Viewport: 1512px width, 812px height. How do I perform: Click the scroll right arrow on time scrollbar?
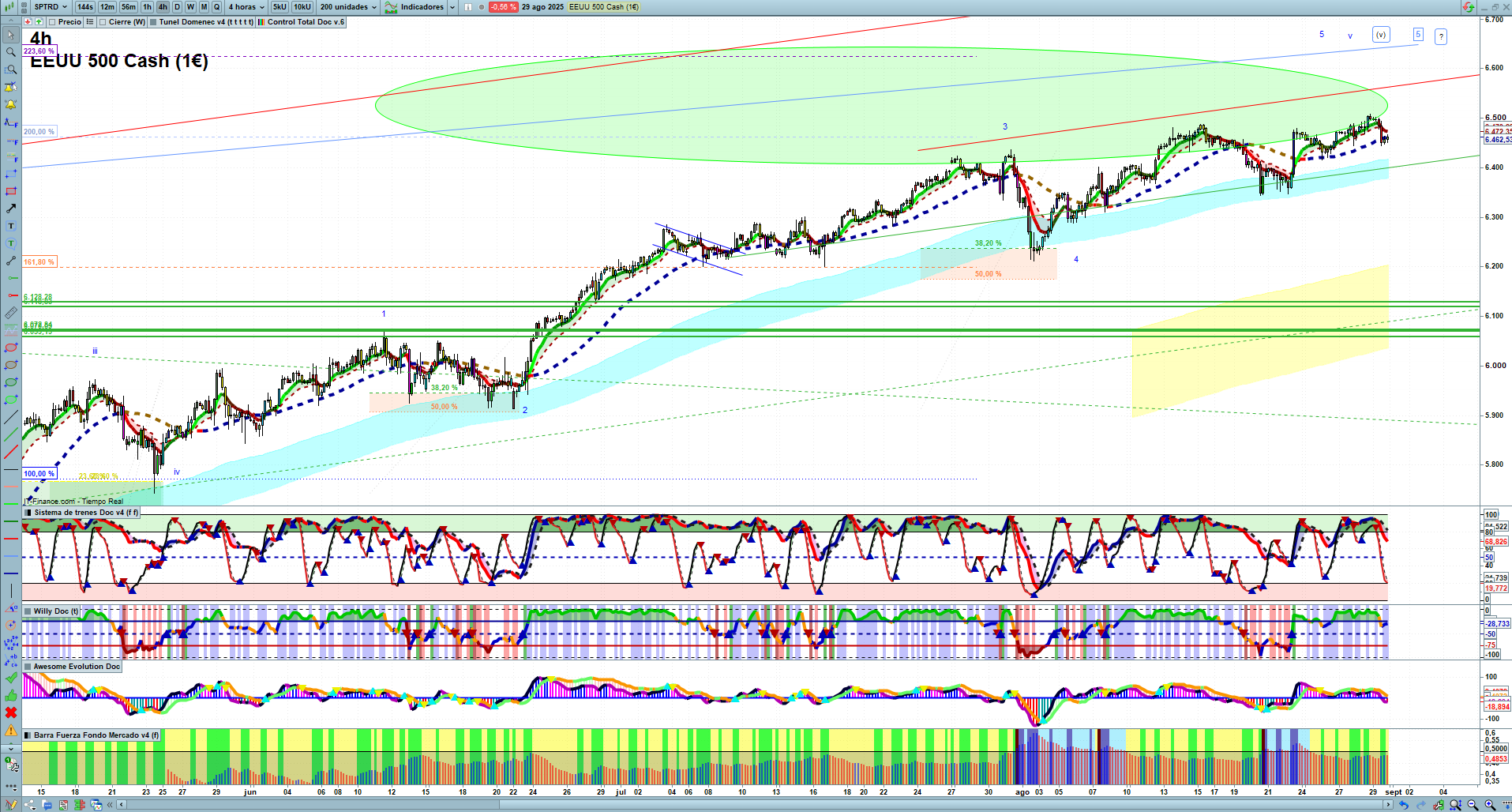[x=1389, y=805]
